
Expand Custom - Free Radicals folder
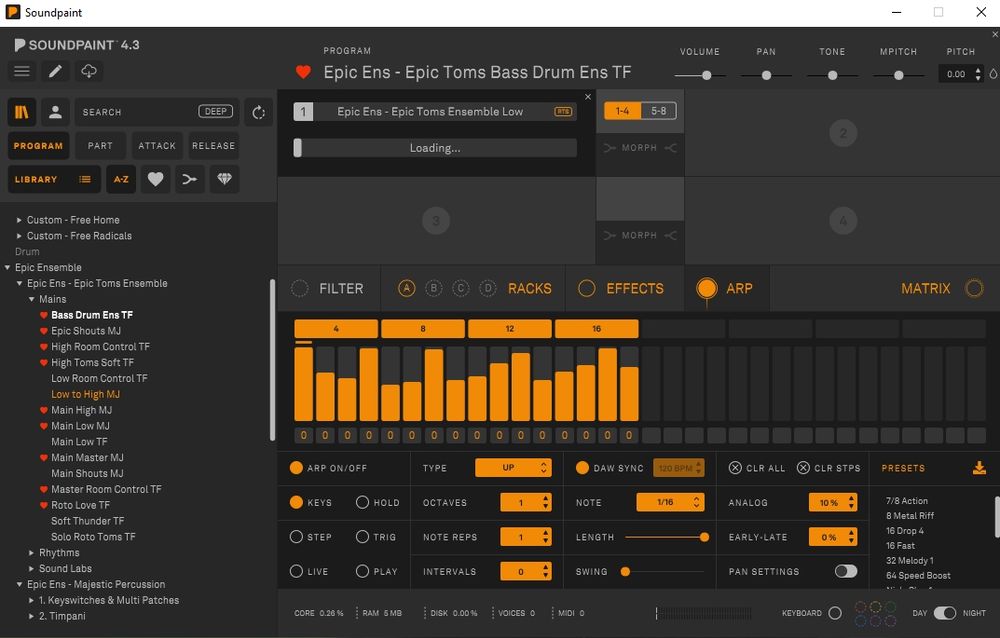[19, 236]
